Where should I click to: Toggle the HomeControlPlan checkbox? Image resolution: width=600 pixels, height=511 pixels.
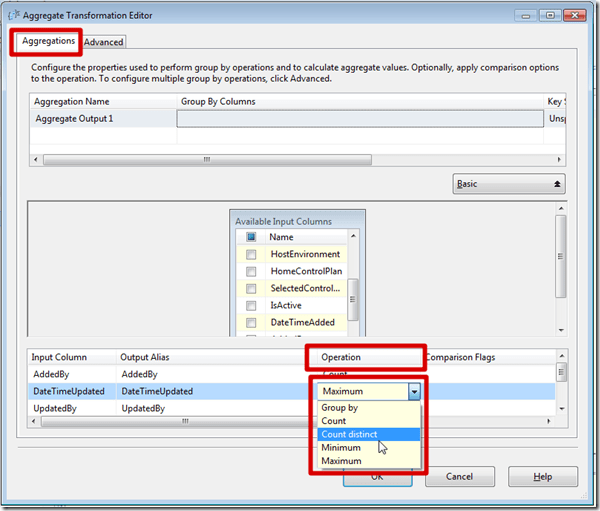pyautogui.click(x=251, y=271)
